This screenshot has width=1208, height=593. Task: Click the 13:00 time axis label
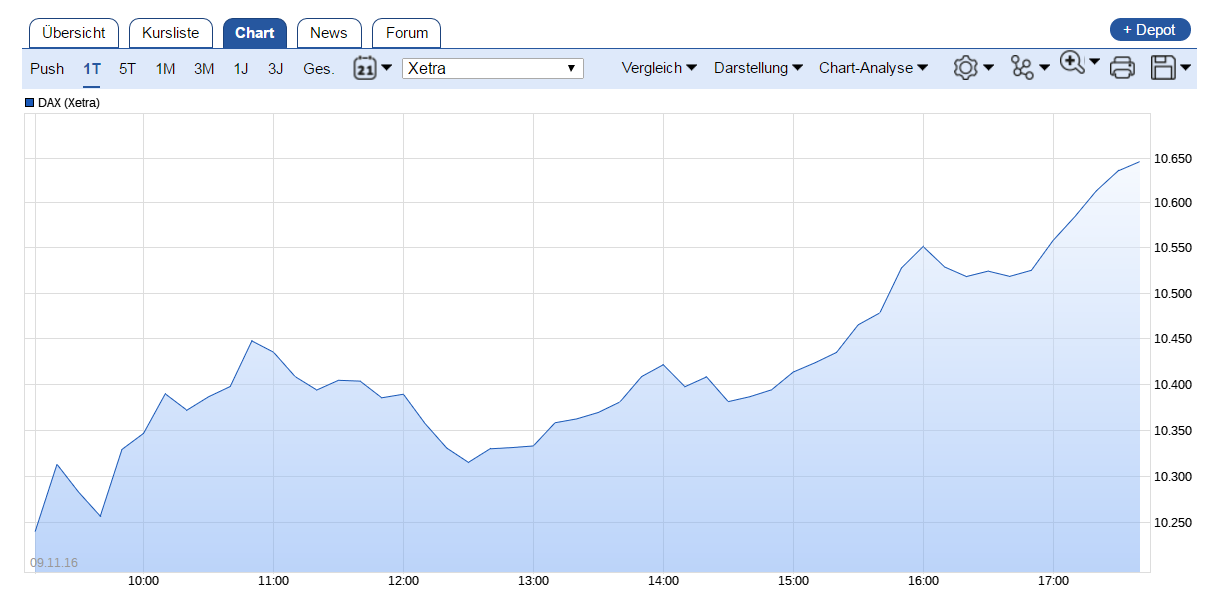(x=533, y=581)
